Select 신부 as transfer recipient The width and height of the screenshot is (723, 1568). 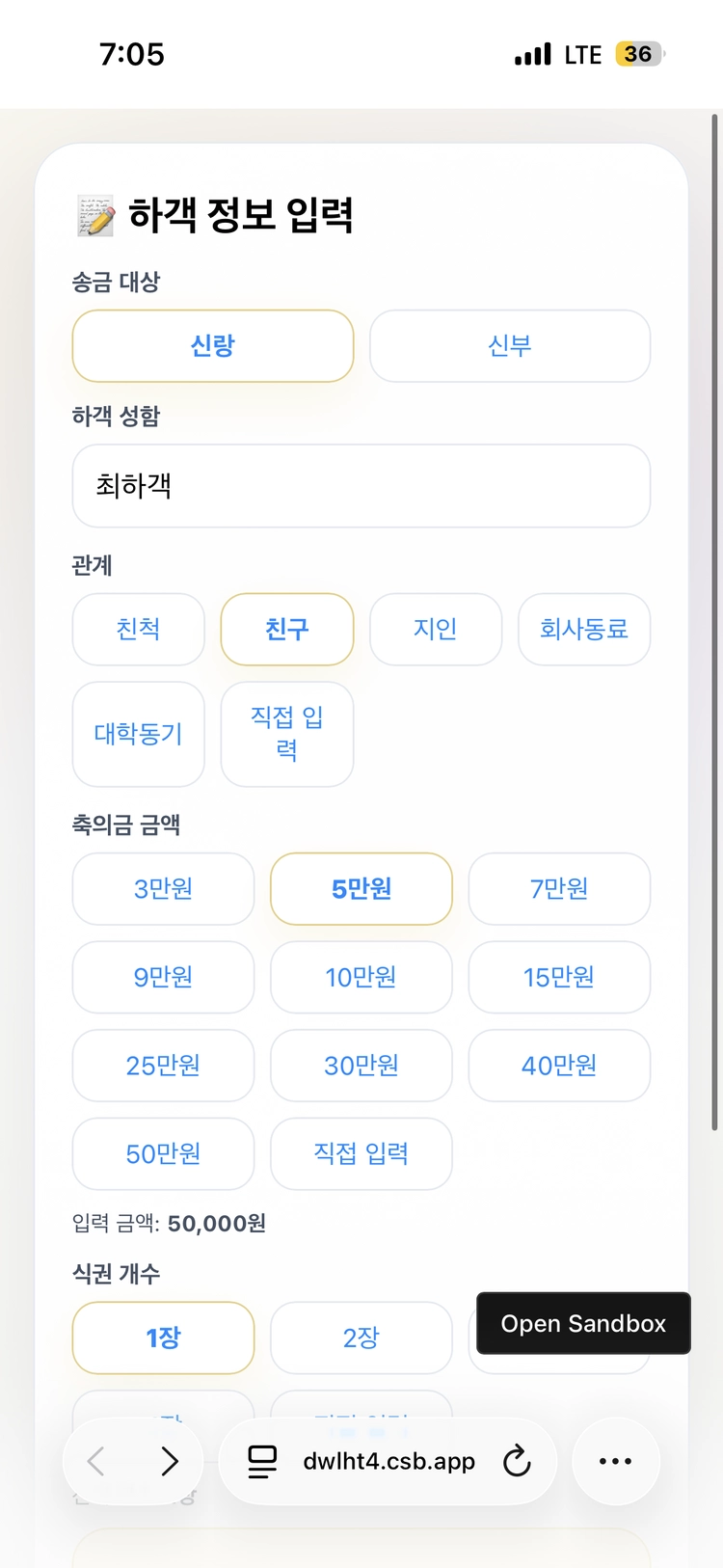(x=510, y=346)
